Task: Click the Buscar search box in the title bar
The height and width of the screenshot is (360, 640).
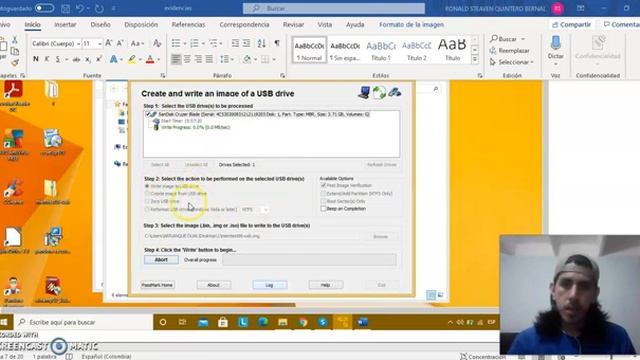Action: [x=333, y=8]
